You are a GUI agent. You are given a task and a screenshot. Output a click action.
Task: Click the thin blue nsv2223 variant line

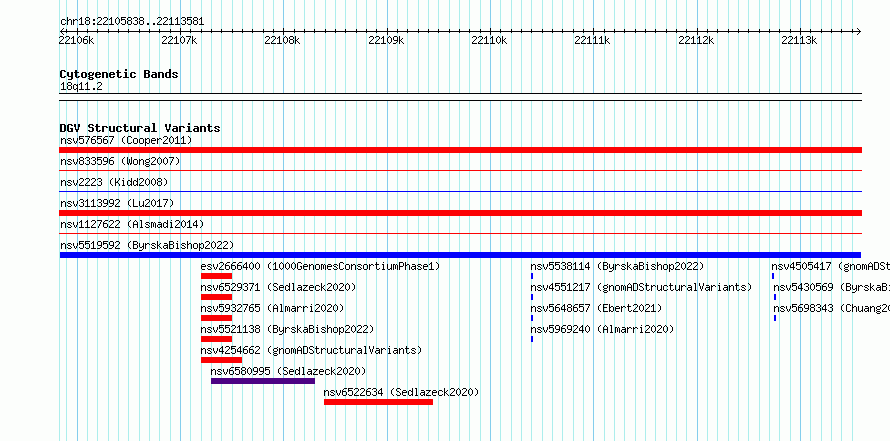pyautogui.click(x=460, y=191)
